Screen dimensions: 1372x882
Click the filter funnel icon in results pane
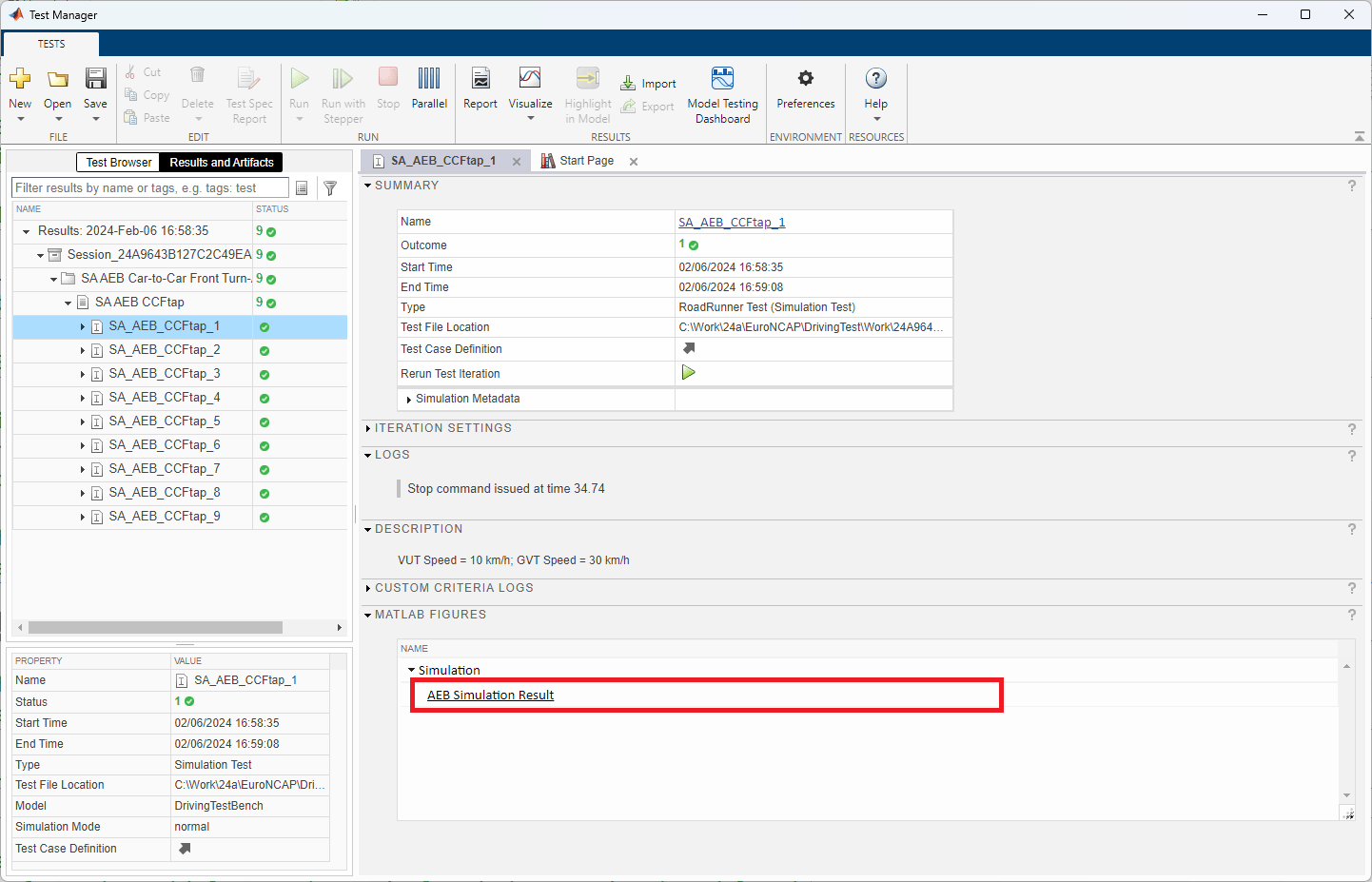pos(330,188)
